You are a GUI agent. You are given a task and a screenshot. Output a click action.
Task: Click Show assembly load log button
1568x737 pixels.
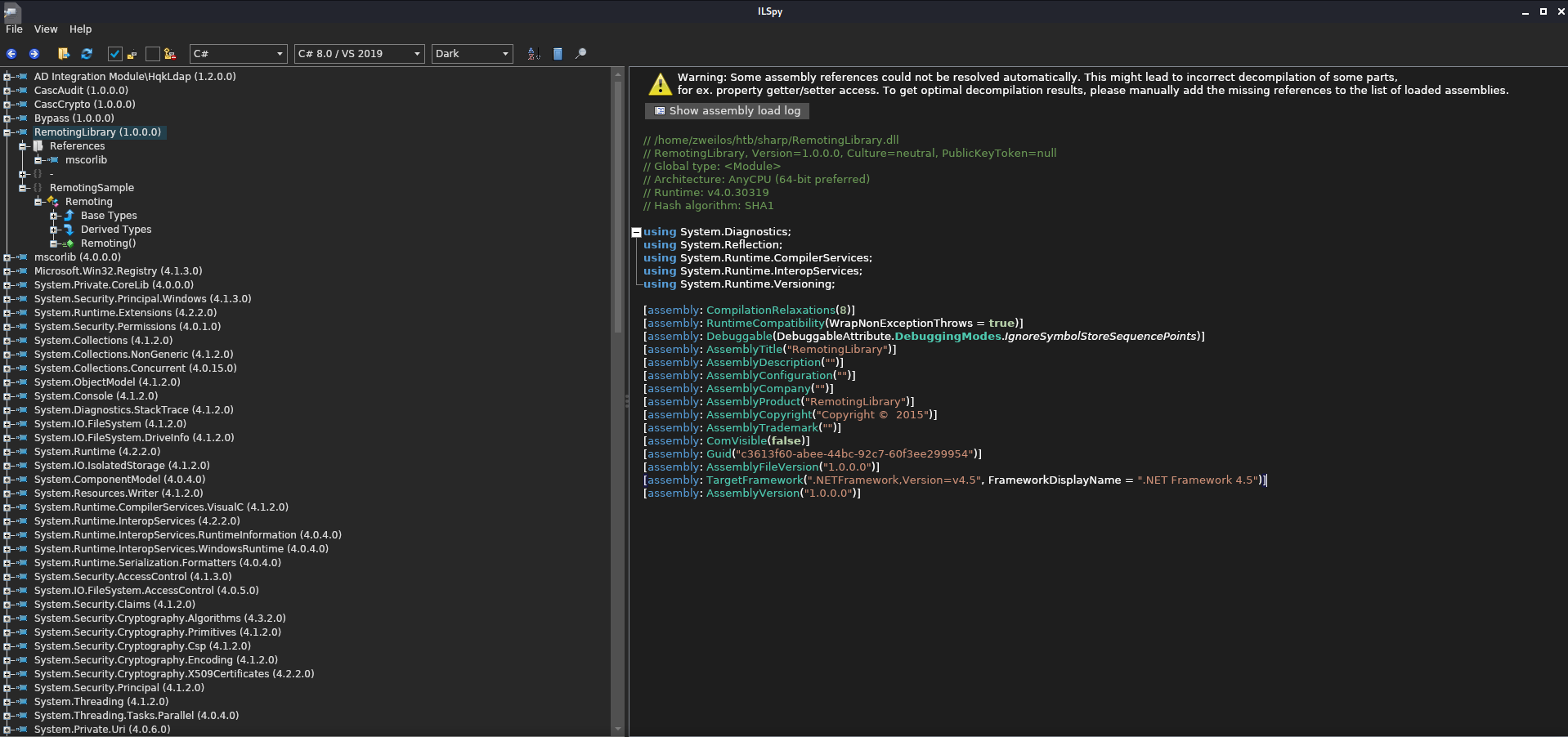click(728, 111)
